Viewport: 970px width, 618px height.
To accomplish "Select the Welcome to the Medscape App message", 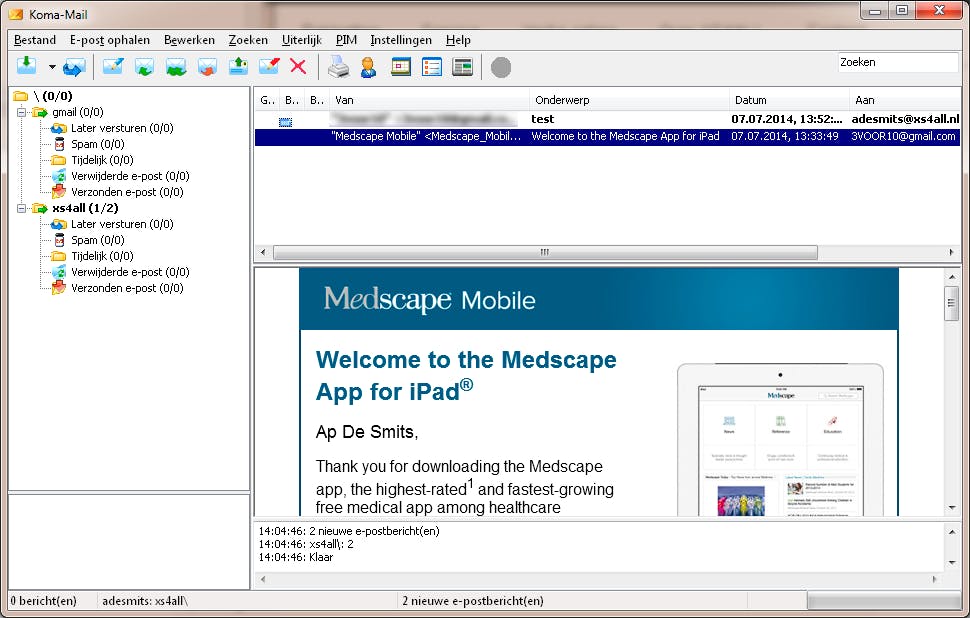I will tap(607, 137).
